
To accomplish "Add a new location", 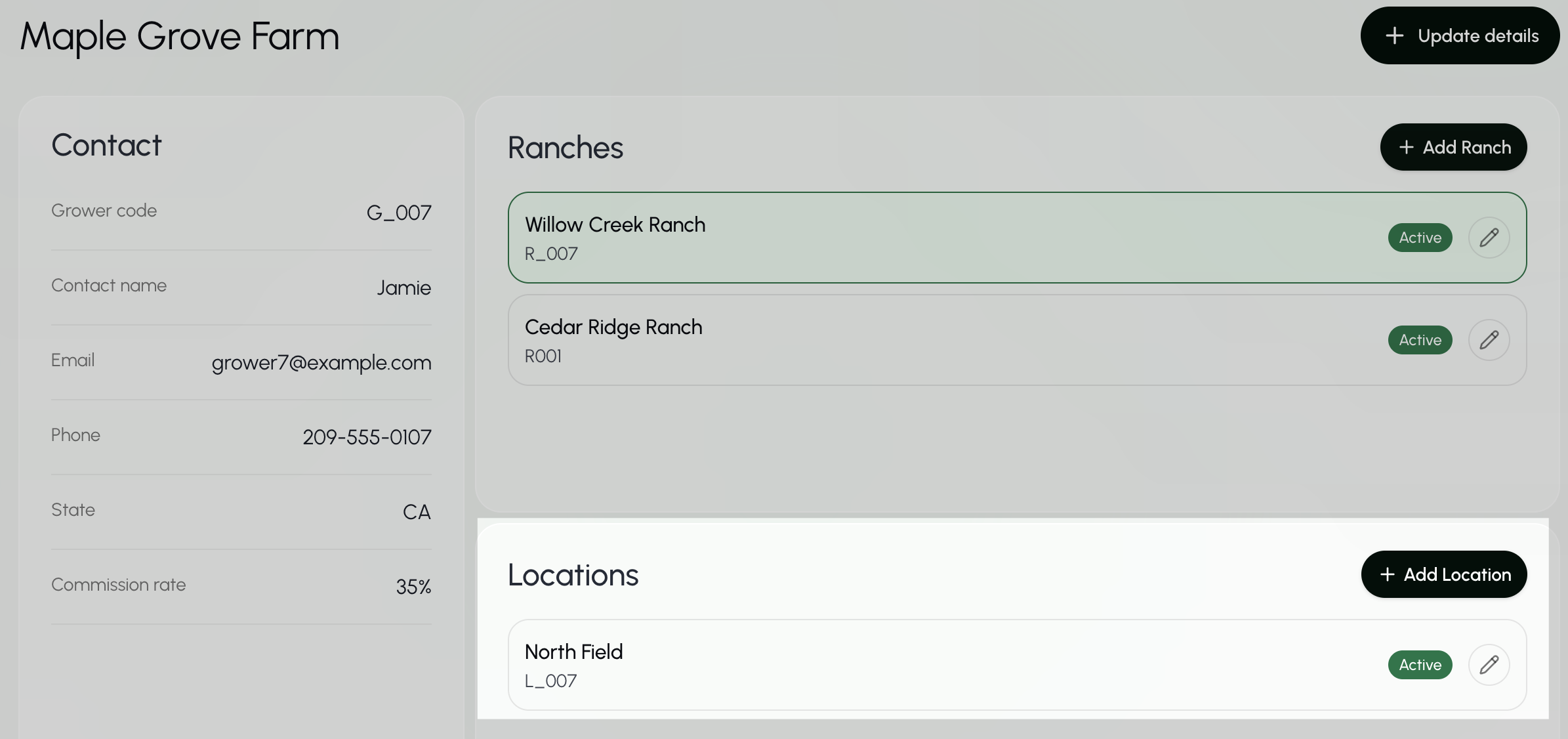I will pos(1443,574).
